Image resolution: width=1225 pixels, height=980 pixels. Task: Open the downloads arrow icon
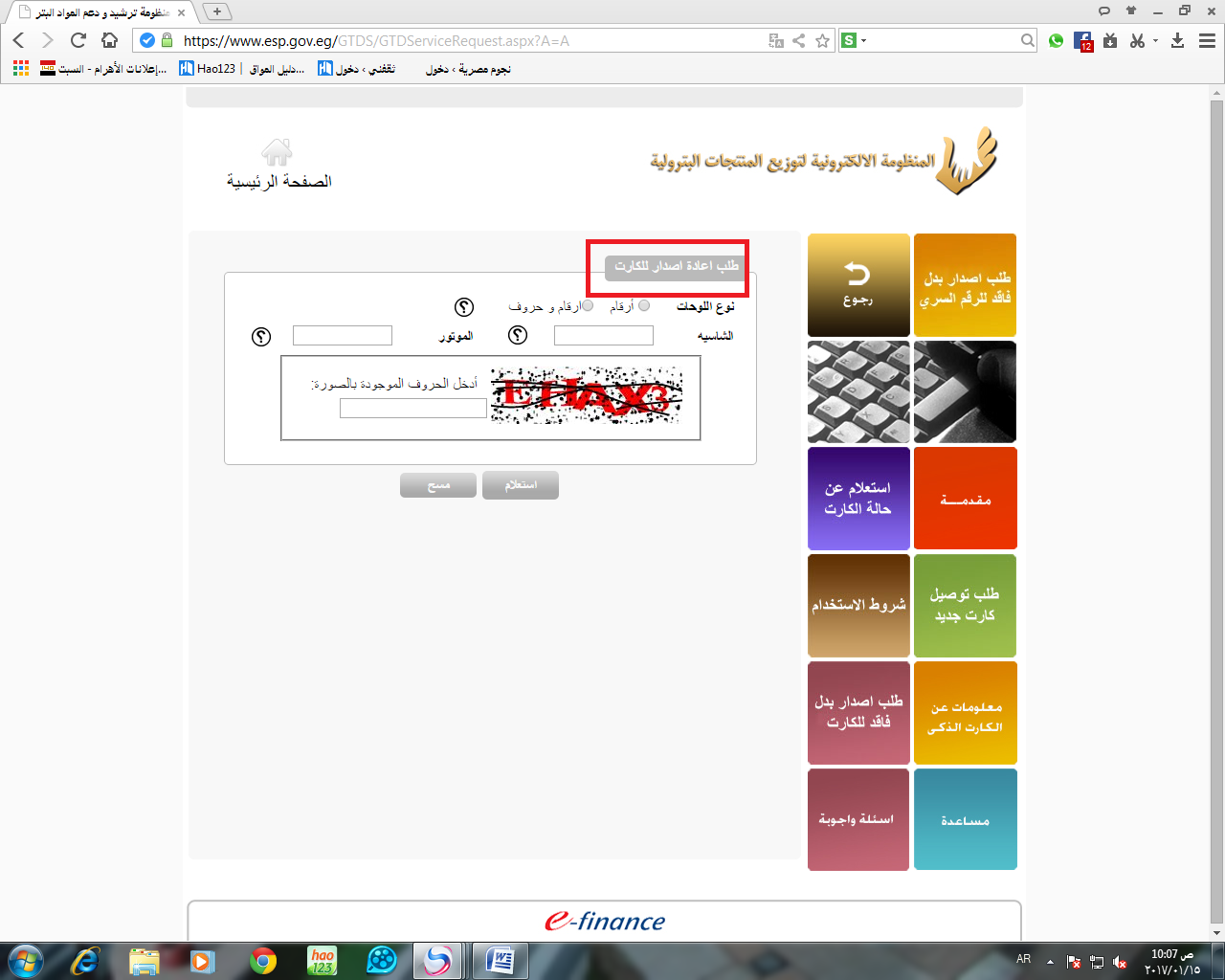(x=1178, y=40)
